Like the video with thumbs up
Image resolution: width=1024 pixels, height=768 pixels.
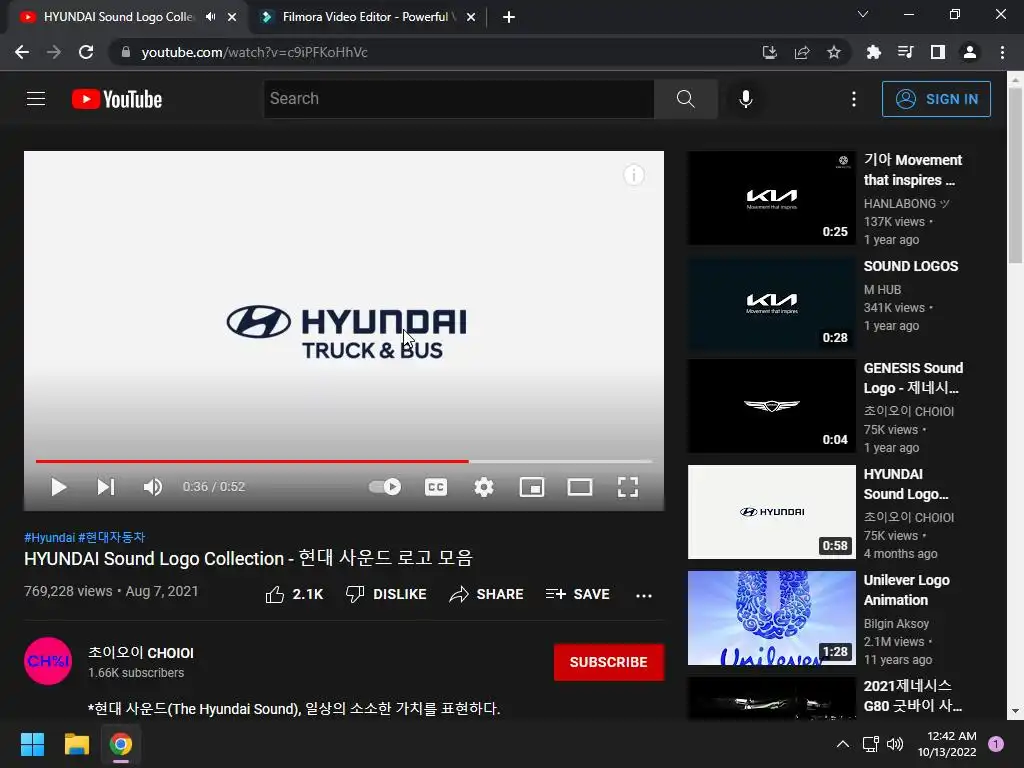click(x=295, y=594)
